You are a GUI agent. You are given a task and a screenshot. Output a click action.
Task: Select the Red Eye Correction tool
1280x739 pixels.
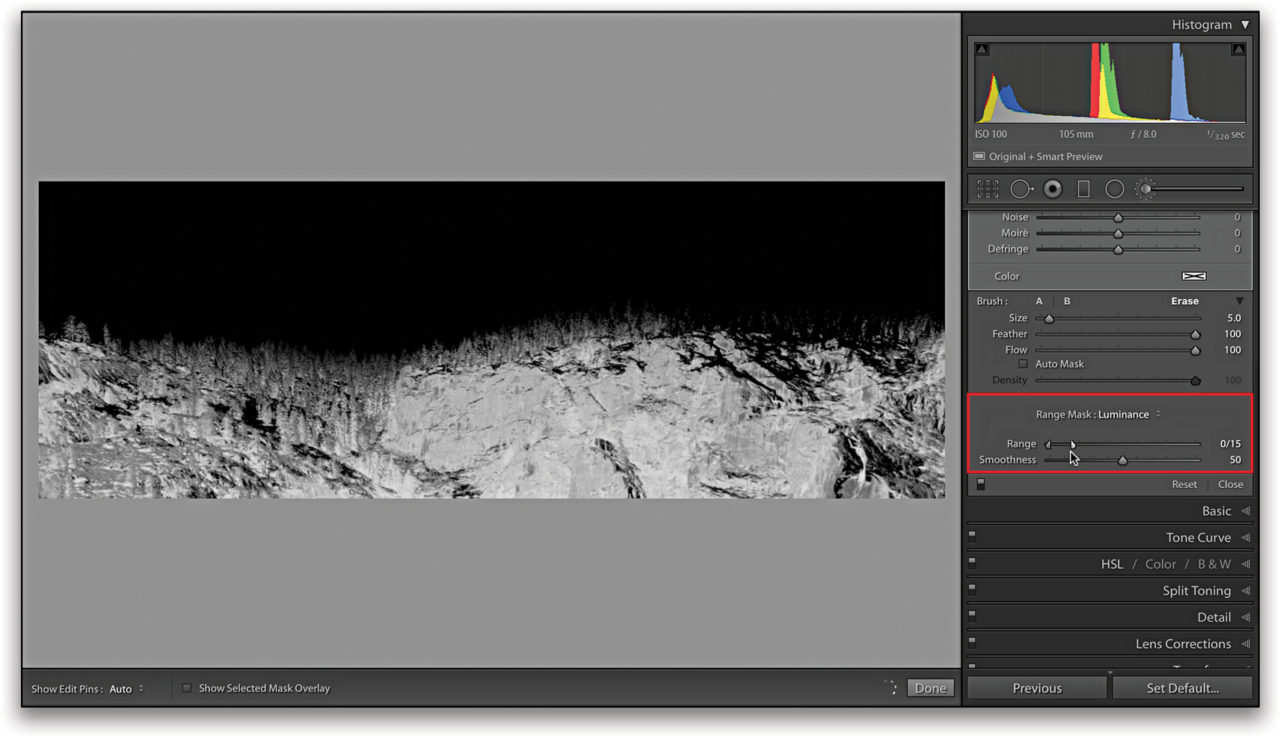(1051, 188)
